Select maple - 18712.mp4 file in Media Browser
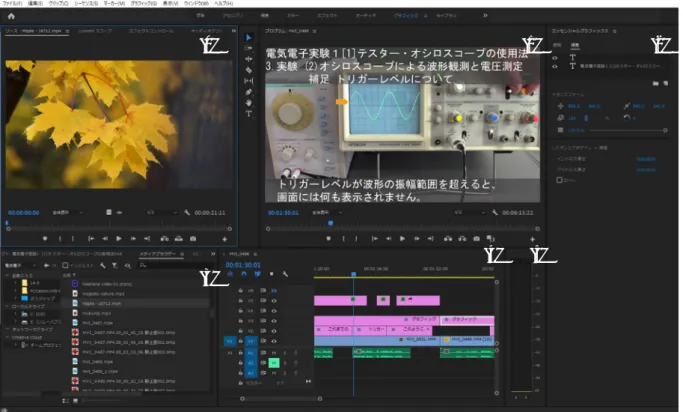Viewport: 683px width, 412px height. (101, 303)
